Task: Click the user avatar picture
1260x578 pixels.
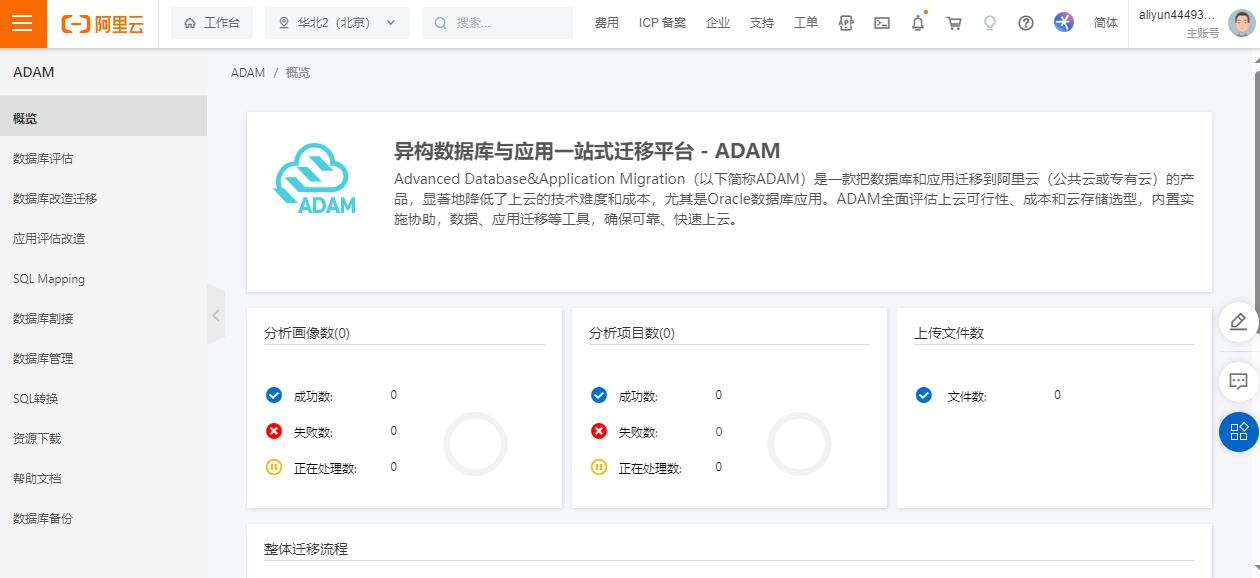Action: 1241,23
